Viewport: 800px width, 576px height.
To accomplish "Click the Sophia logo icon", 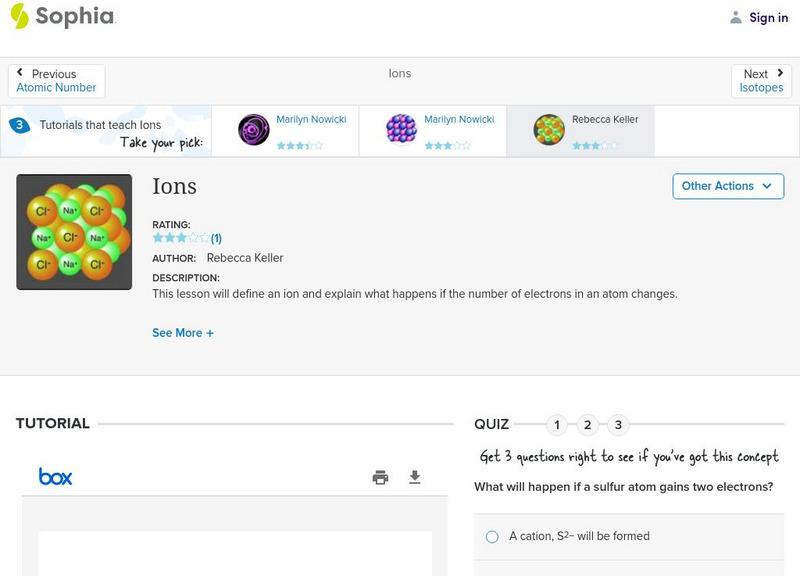I will (20, 16).
